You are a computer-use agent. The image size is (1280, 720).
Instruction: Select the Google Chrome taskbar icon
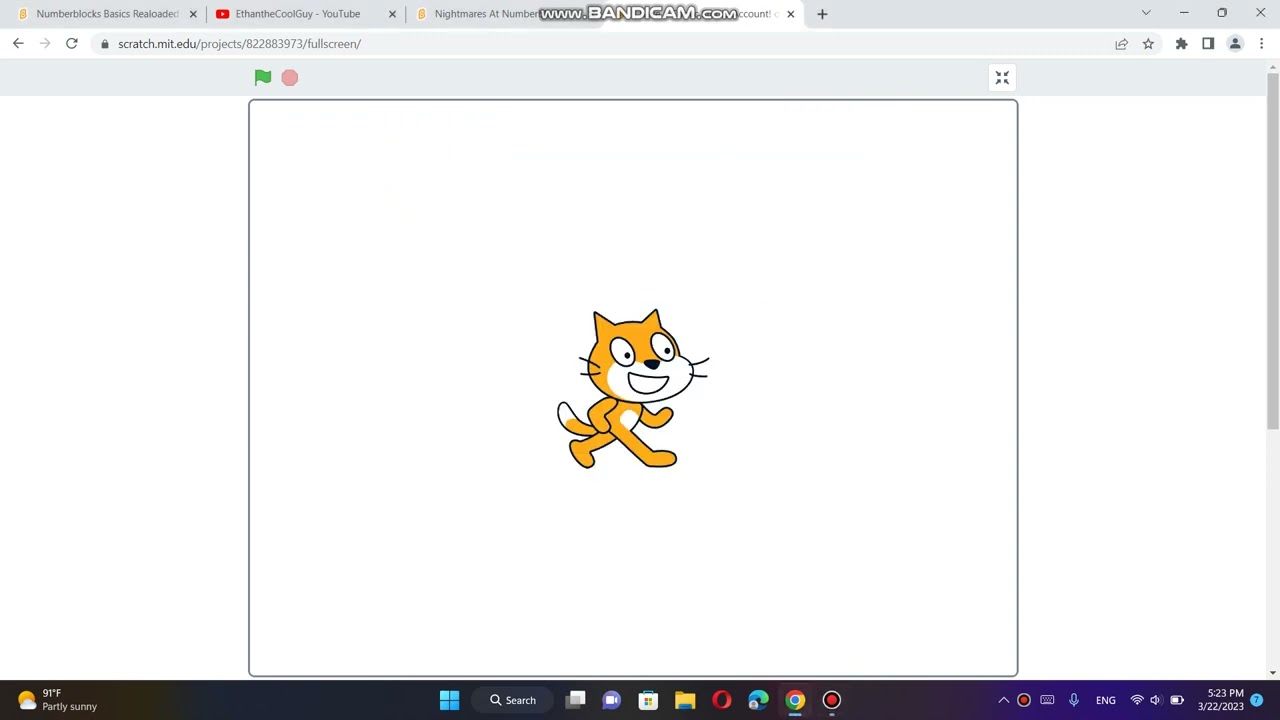coord(795,700)
